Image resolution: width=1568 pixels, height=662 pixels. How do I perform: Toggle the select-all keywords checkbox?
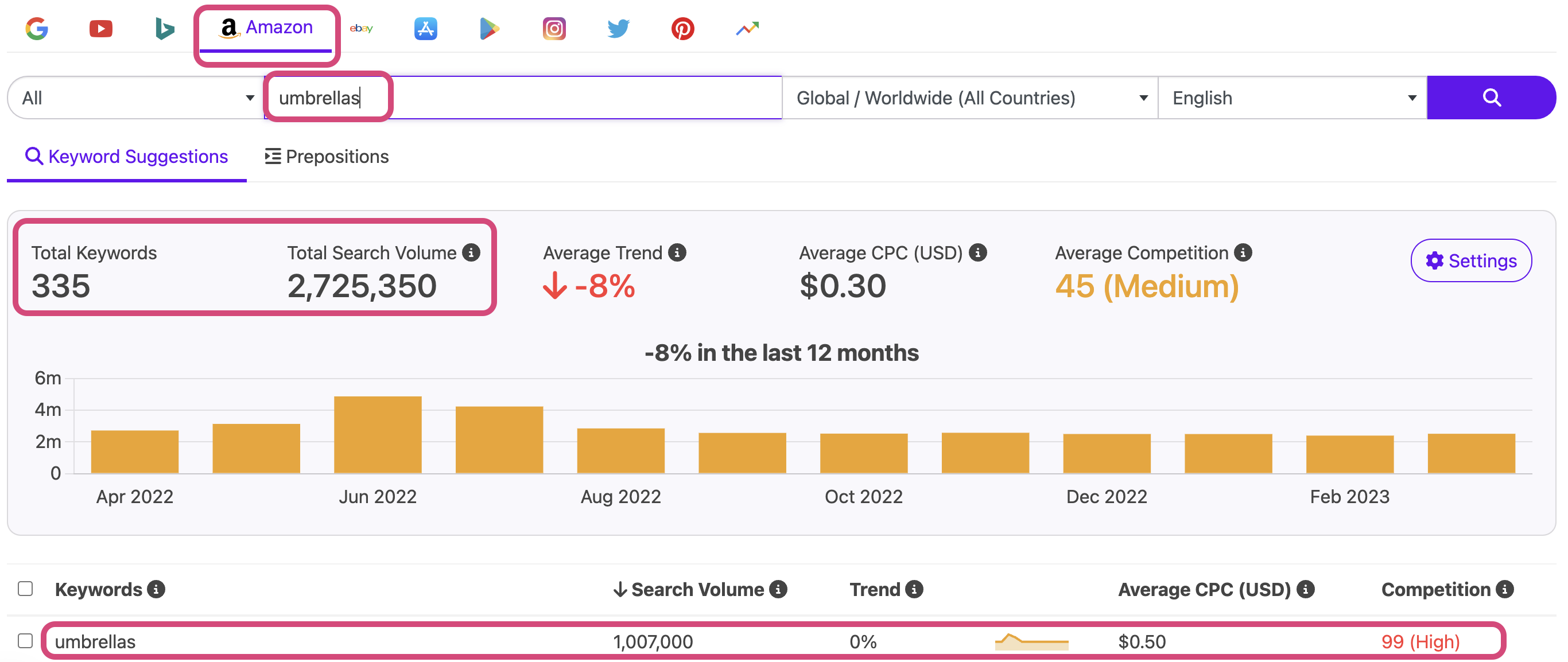click(x=25, y=589)
